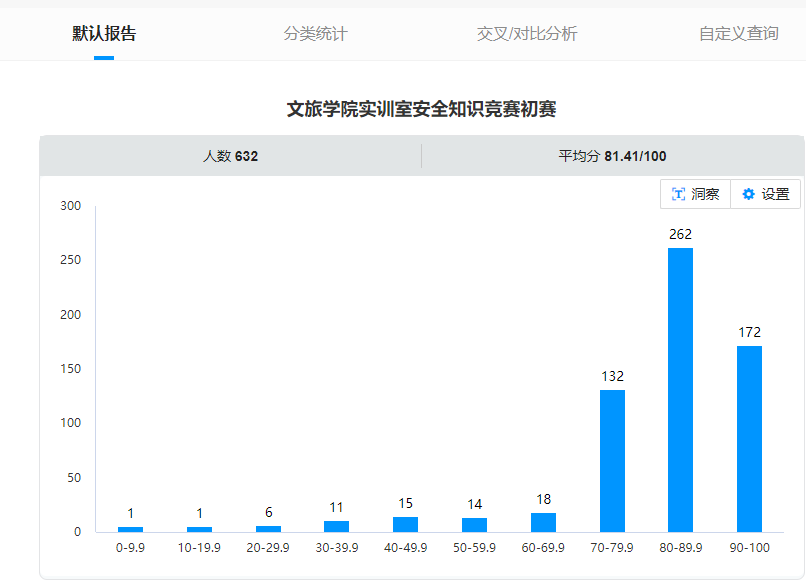This screenshot has width=806, height=581.
Task: Click the 60-69.9 bar showing 18
Action: tap(543, 522)
